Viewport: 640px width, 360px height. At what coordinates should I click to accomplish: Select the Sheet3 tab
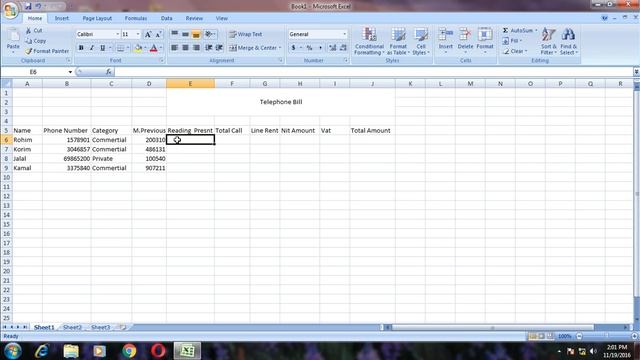pos(100,327)
